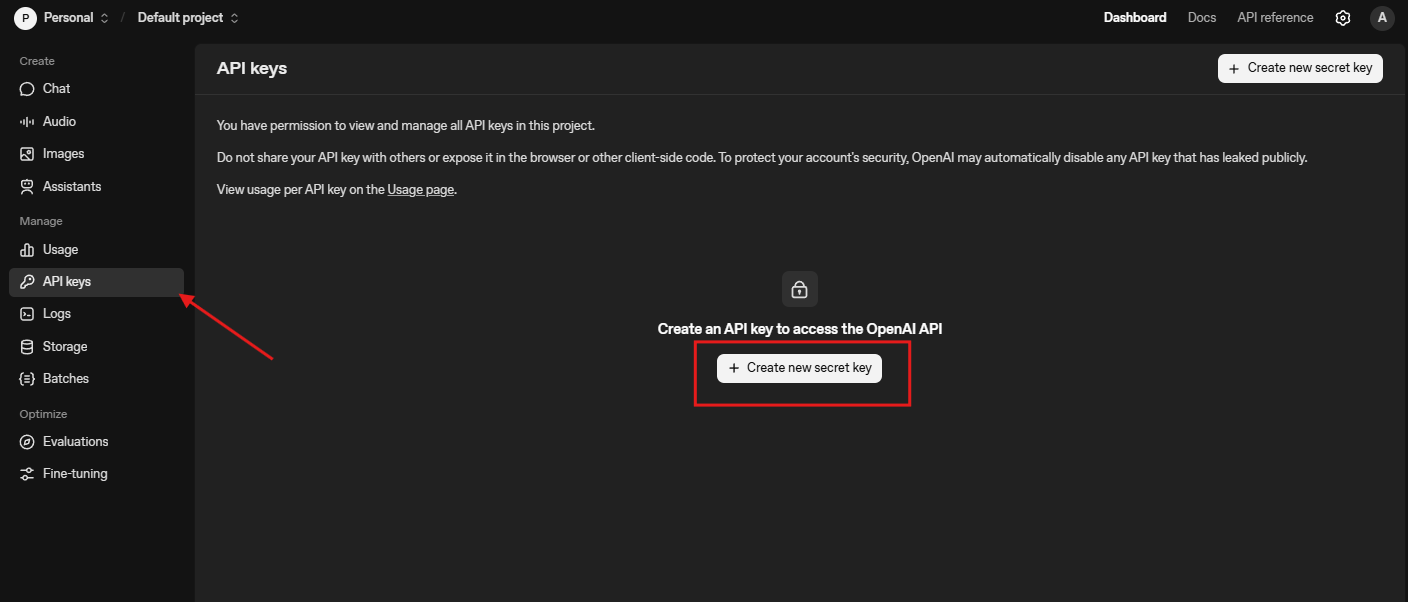Follow the Usage page link
1408x602 pixels.
point(421,190)
